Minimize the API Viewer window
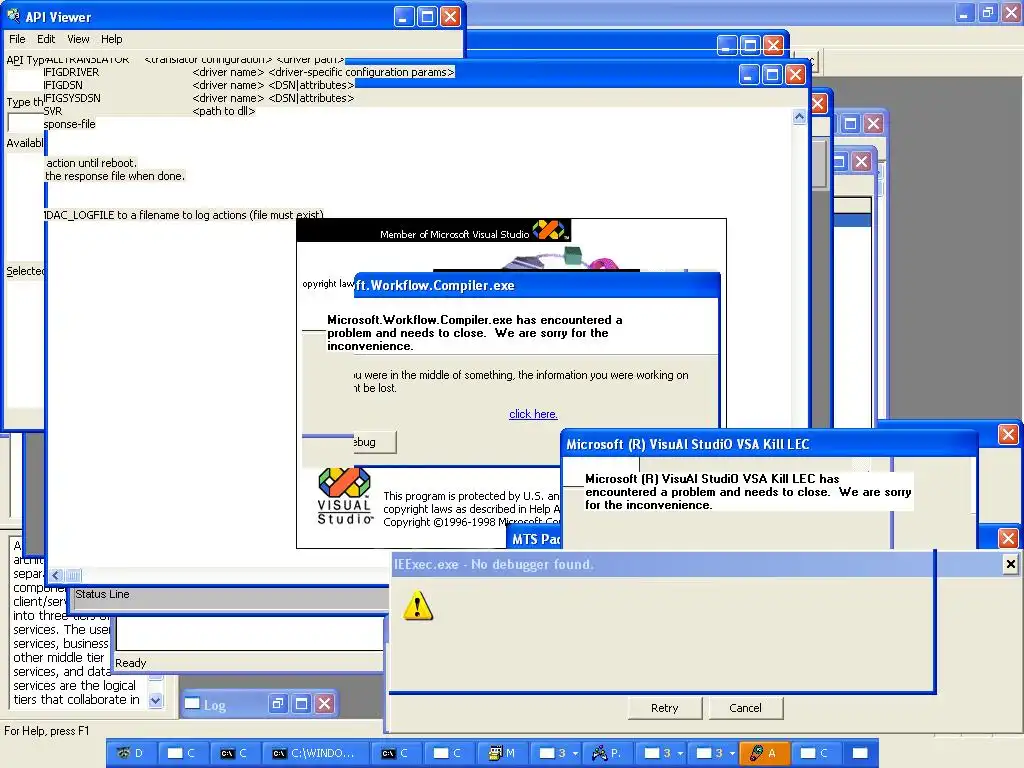Image resolution: width=1024 pixels, height=768 pixels. (x=404, y=16)
